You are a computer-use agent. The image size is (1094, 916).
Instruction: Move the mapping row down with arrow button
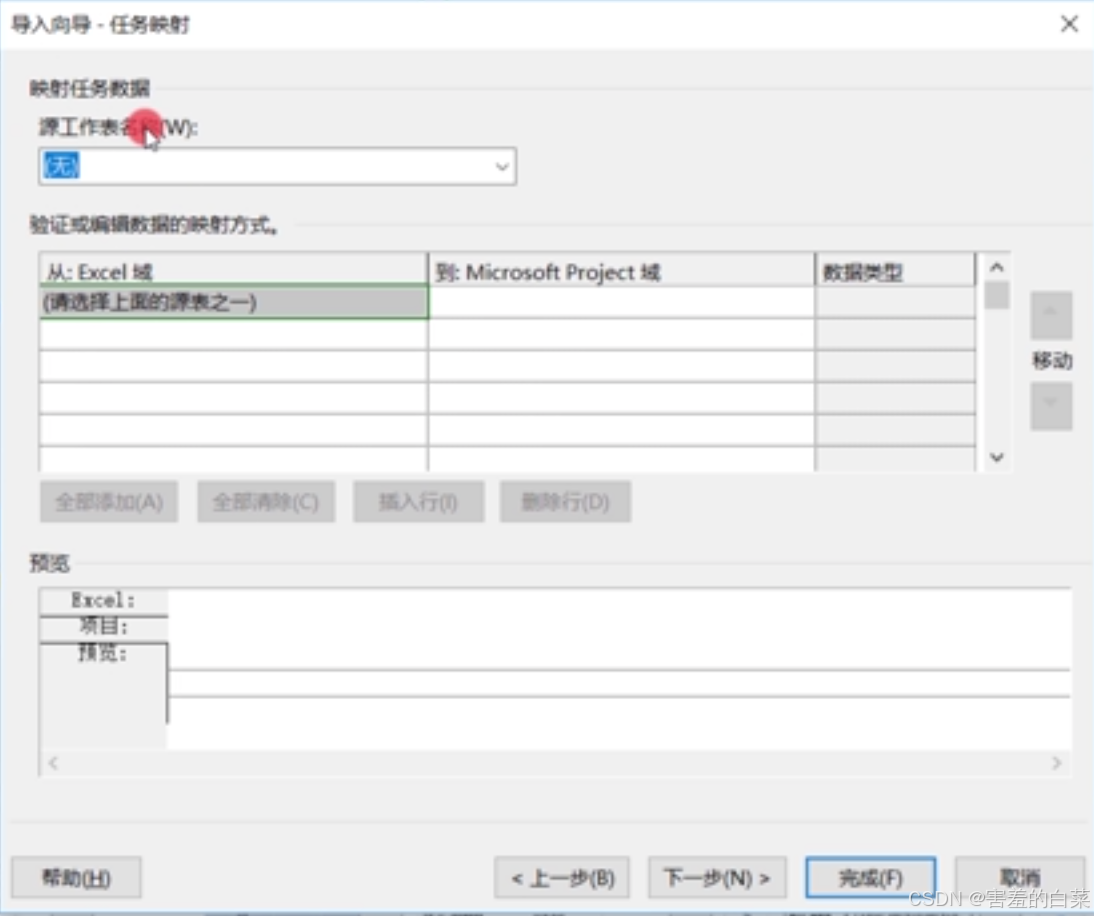(1051, 406)
